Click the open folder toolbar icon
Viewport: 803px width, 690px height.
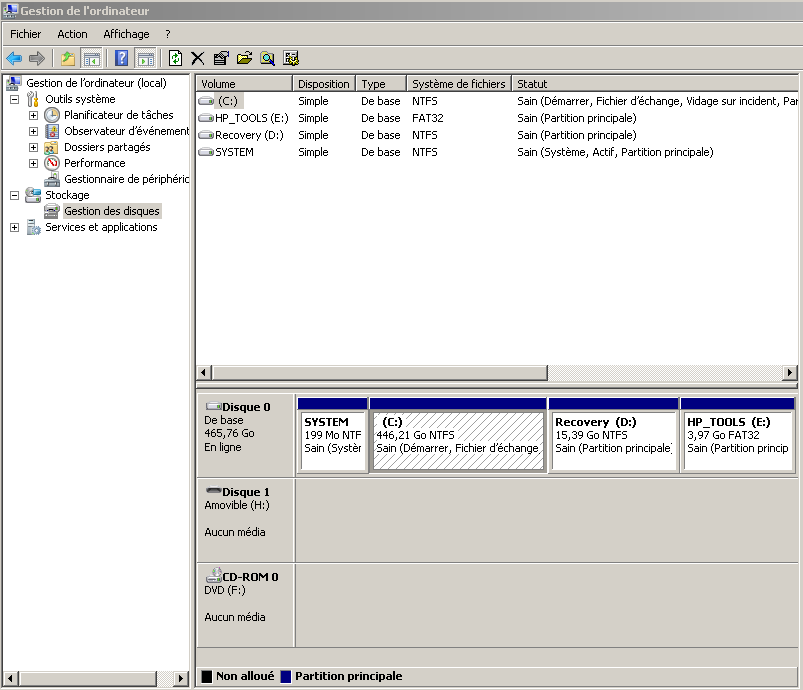coord(244,58)
